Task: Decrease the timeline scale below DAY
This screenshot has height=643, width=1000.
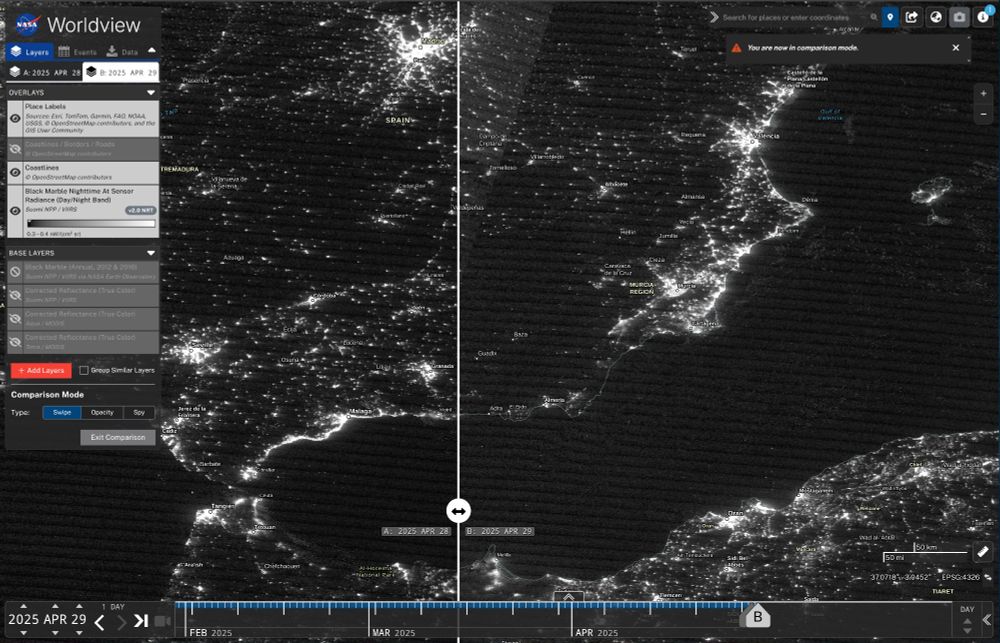Action: tap(967, 632)
